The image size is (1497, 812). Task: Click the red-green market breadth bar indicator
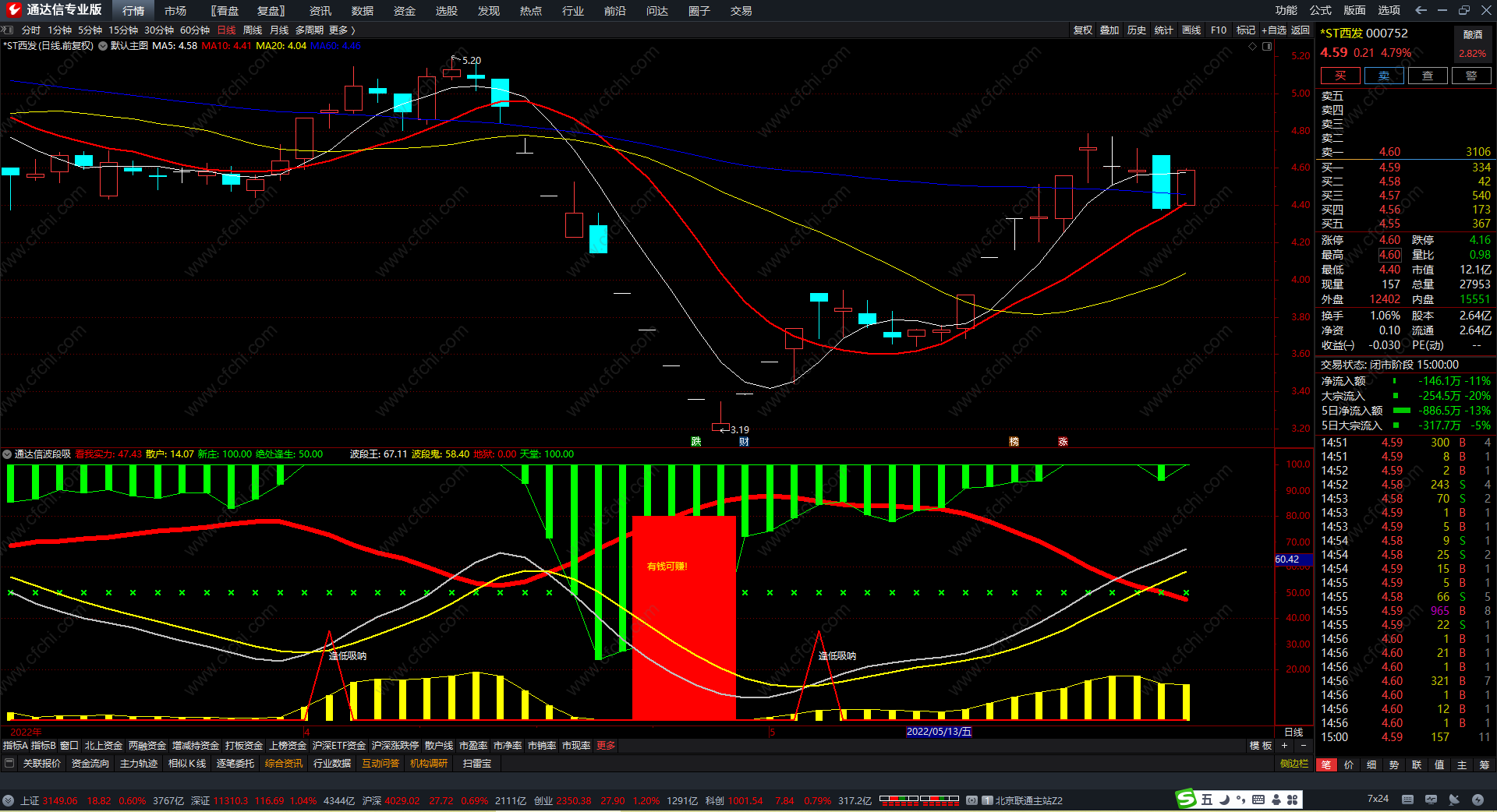(x=919, y=800)
